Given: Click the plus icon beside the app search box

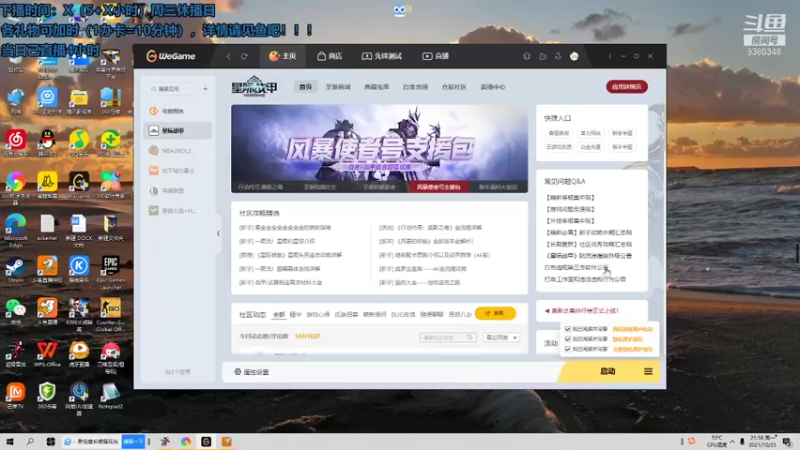Looking at the screenshot, I should point(205,89).
